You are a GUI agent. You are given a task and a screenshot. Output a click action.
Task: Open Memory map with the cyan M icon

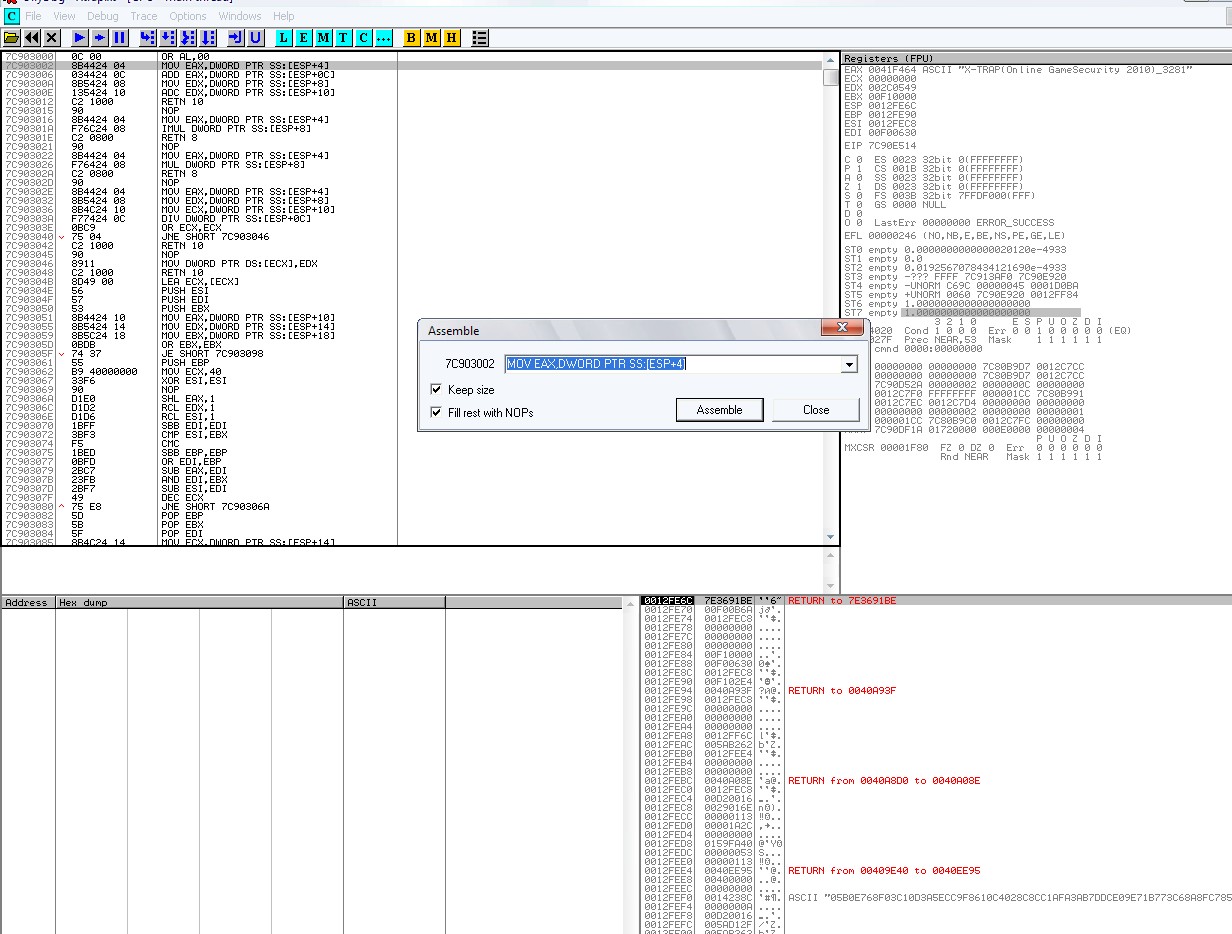324,38
